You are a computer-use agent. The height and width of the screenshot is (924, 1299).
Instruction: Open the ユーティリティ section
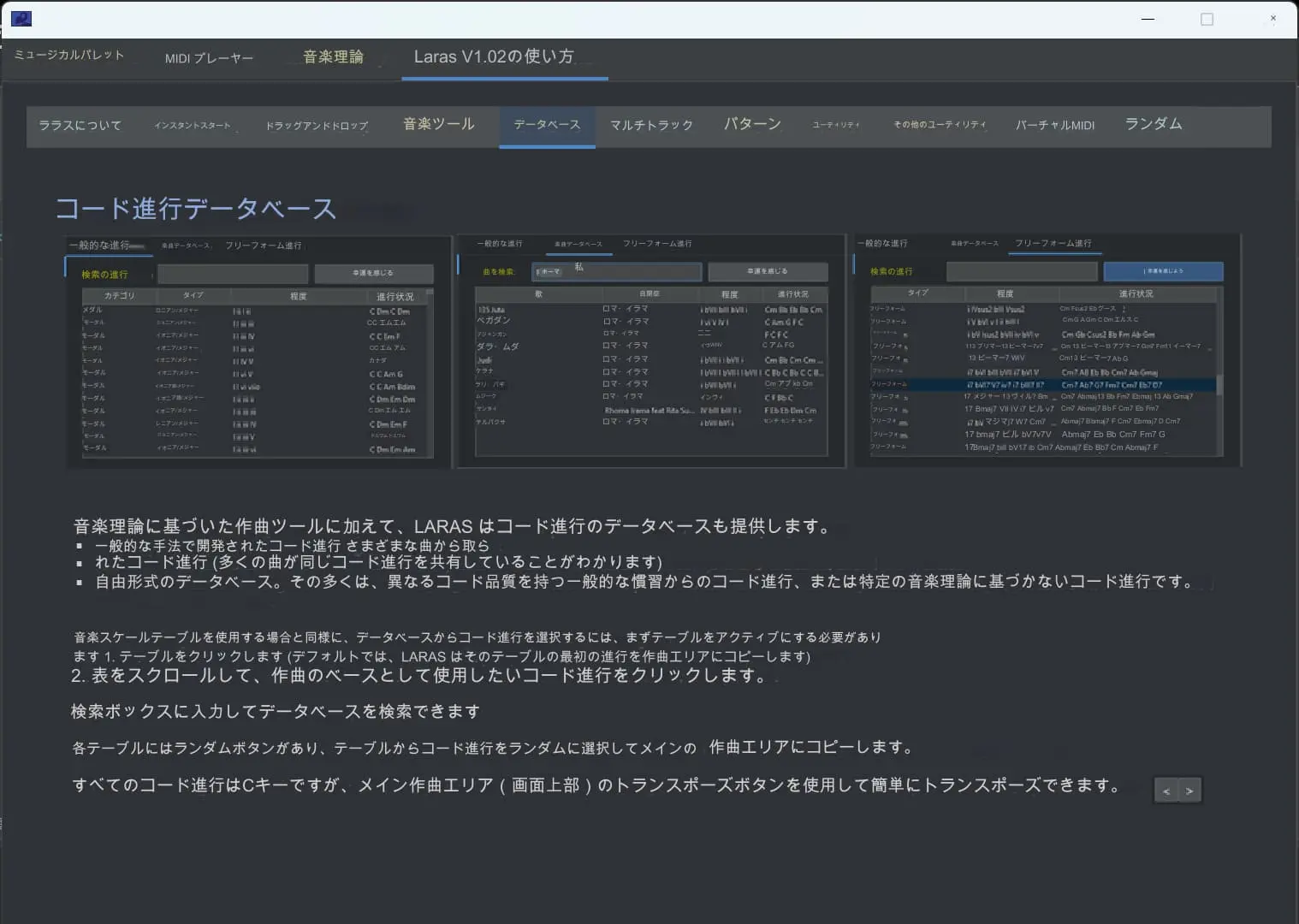point(836,125)
